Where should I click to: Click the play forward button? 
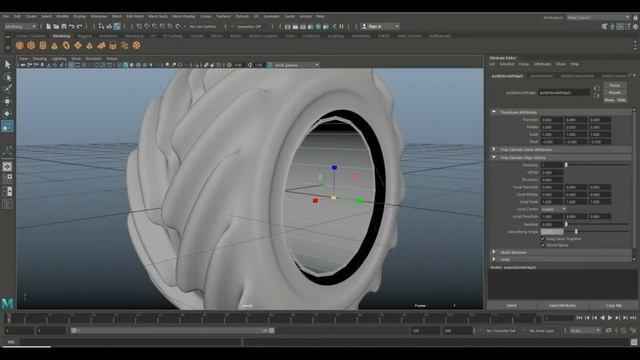[x=610, y=318]
